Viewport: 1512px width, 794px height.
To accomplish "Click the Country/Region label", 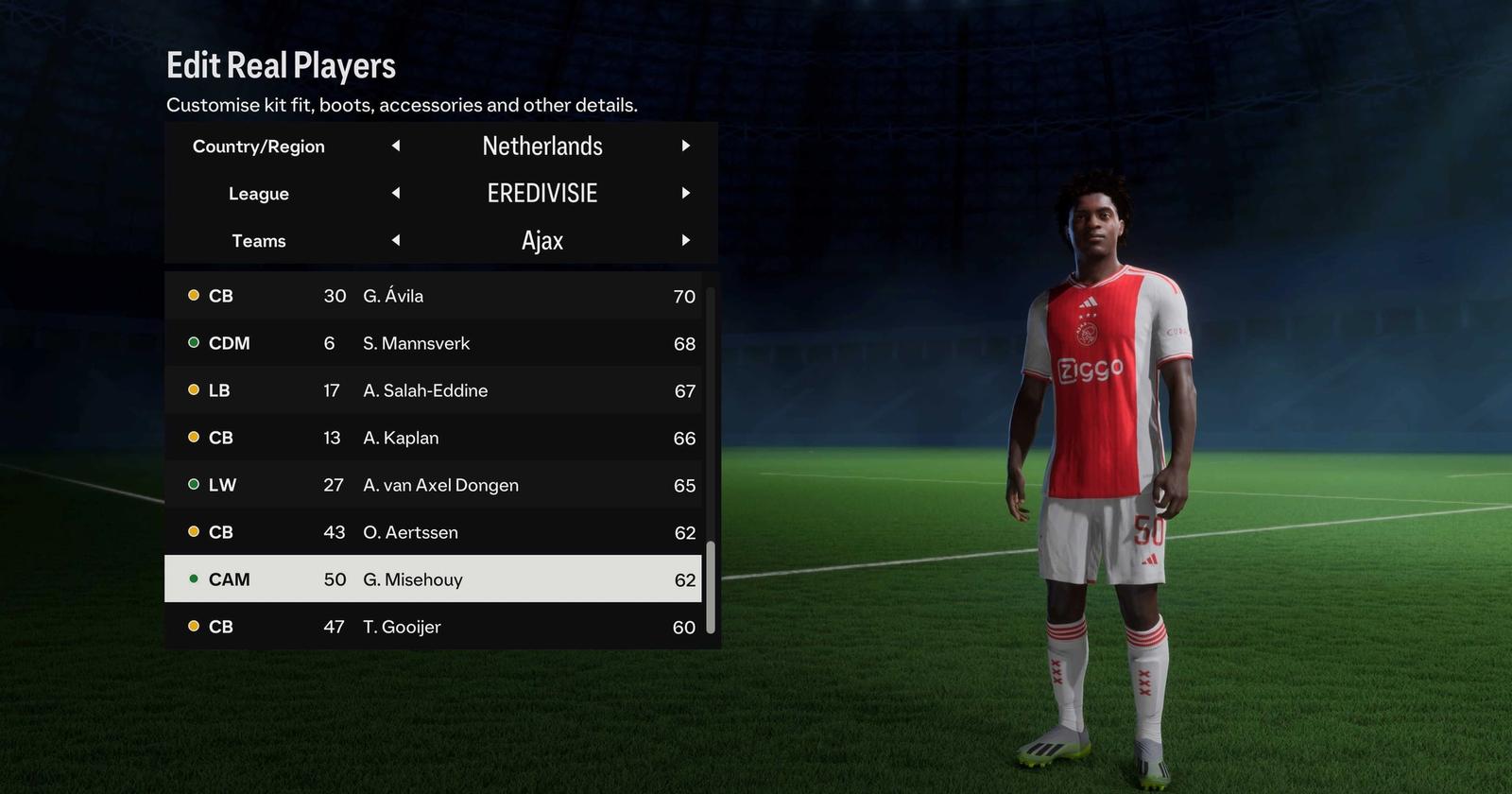I will tap(259, 147).
